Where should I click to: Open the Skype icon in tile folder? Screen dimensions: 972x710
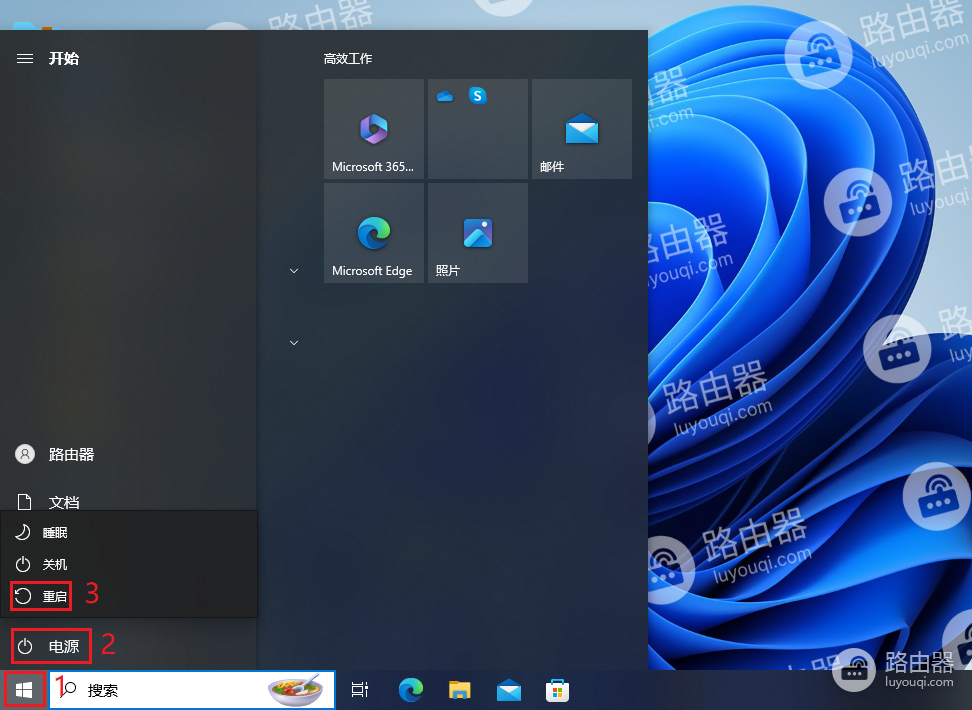coord(477,95)
